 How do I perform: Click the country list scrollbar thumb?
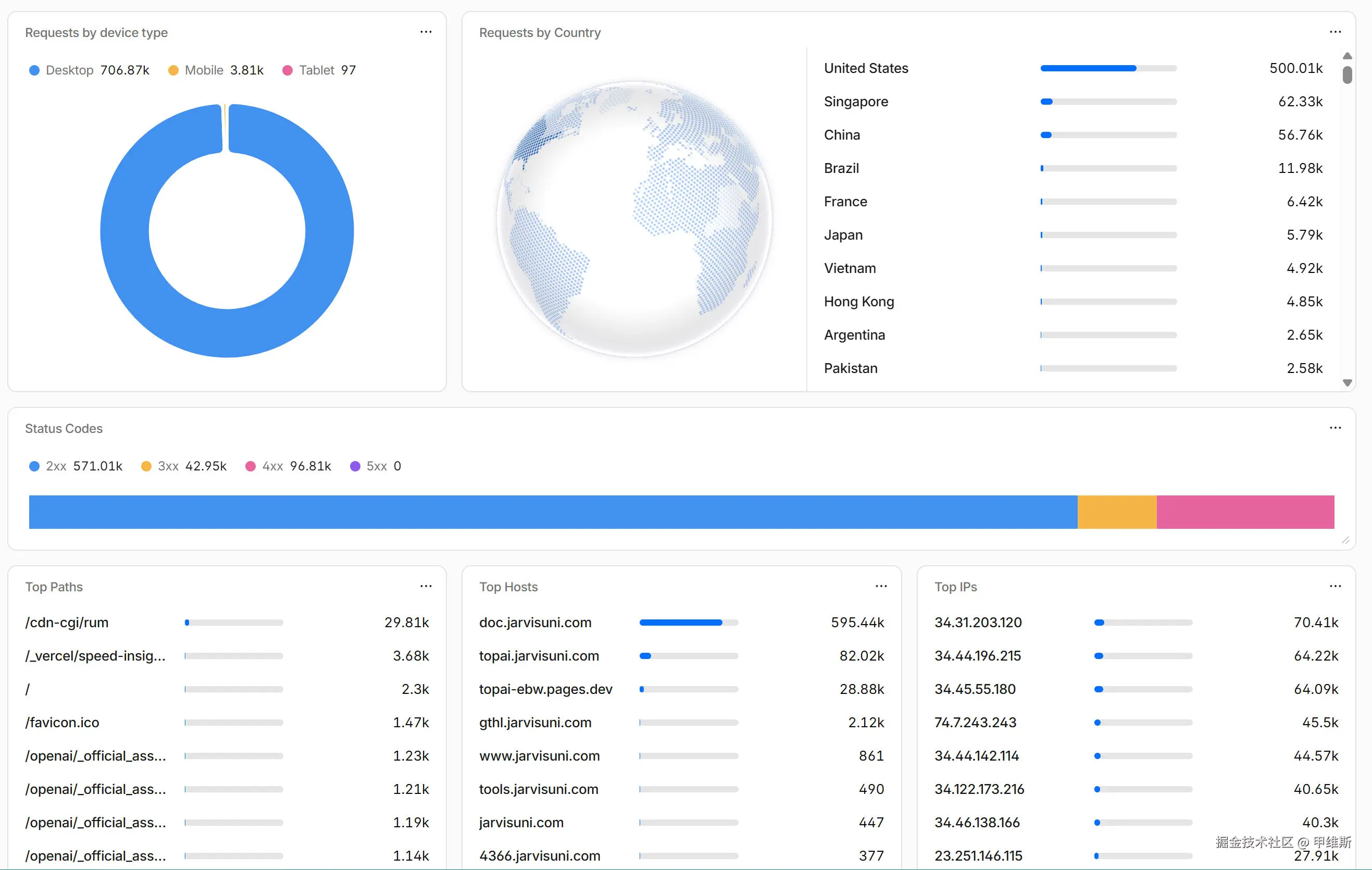coord(1347,74)
